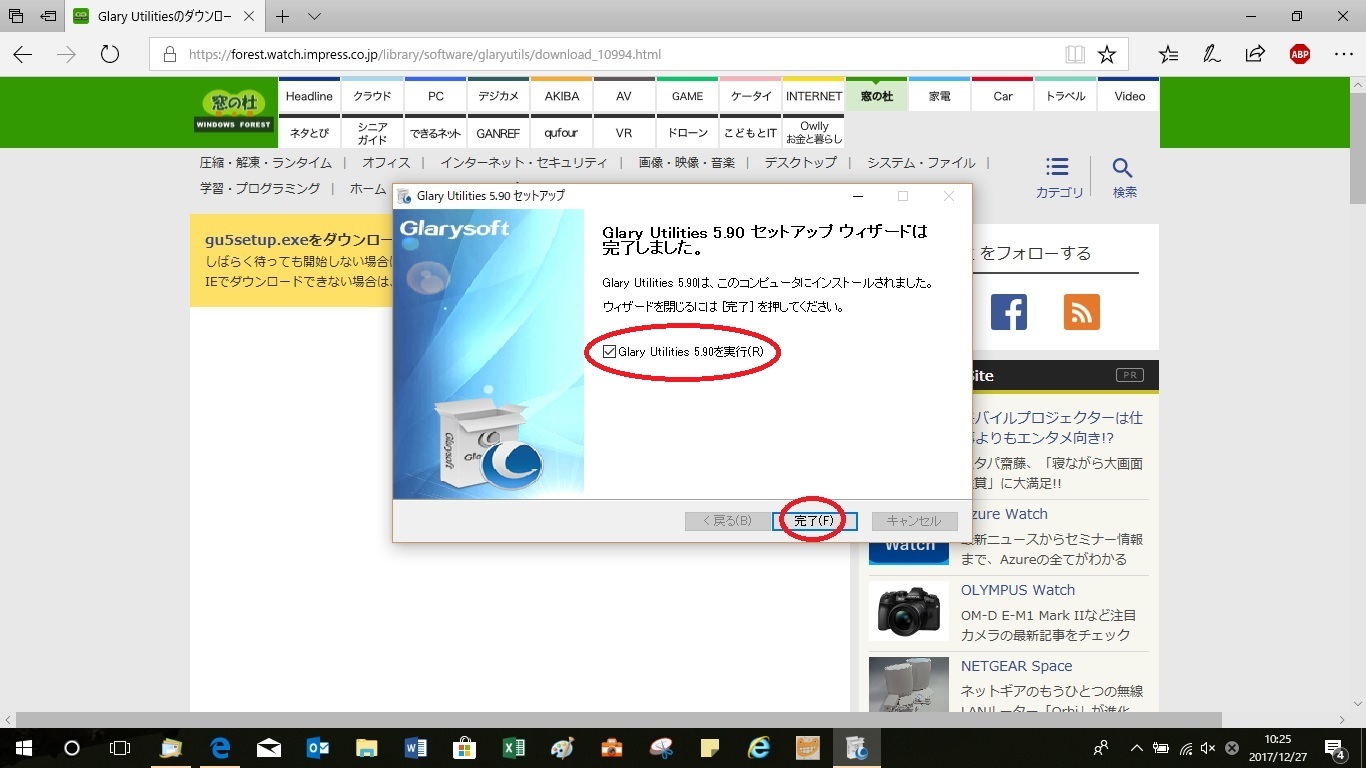Viewport: 1366px width, 768px height.
Task: Select the デジカメ tab
Action: (498, 96)
